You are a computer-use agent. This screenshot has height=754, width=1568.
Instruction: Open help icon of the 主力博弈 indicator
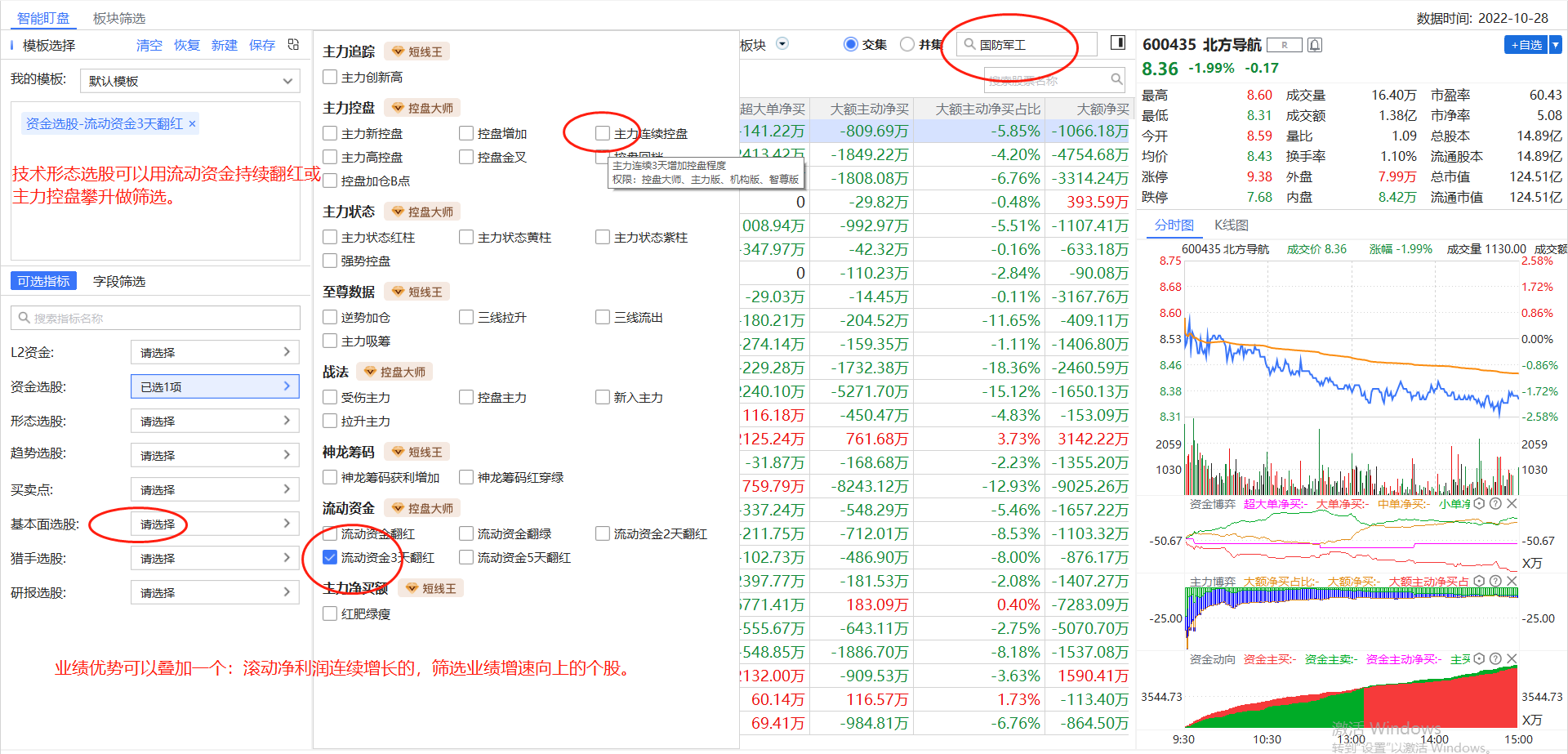pyautogui.click(x=1495, y=581)
